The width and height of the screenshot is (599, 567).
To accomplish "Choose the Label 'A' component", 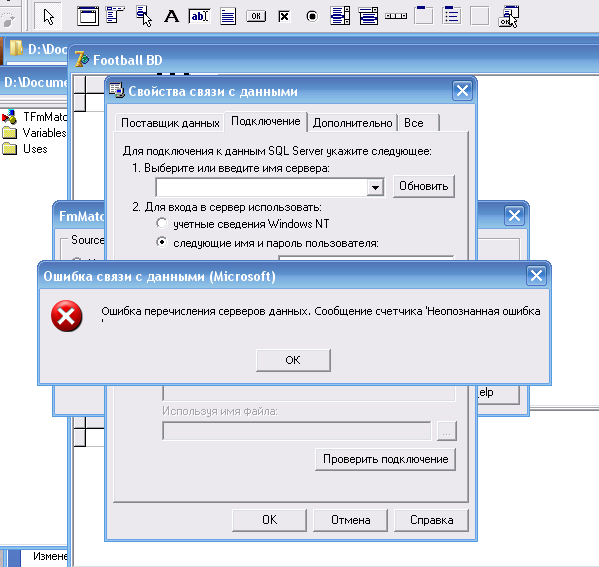I will (171, 16).
